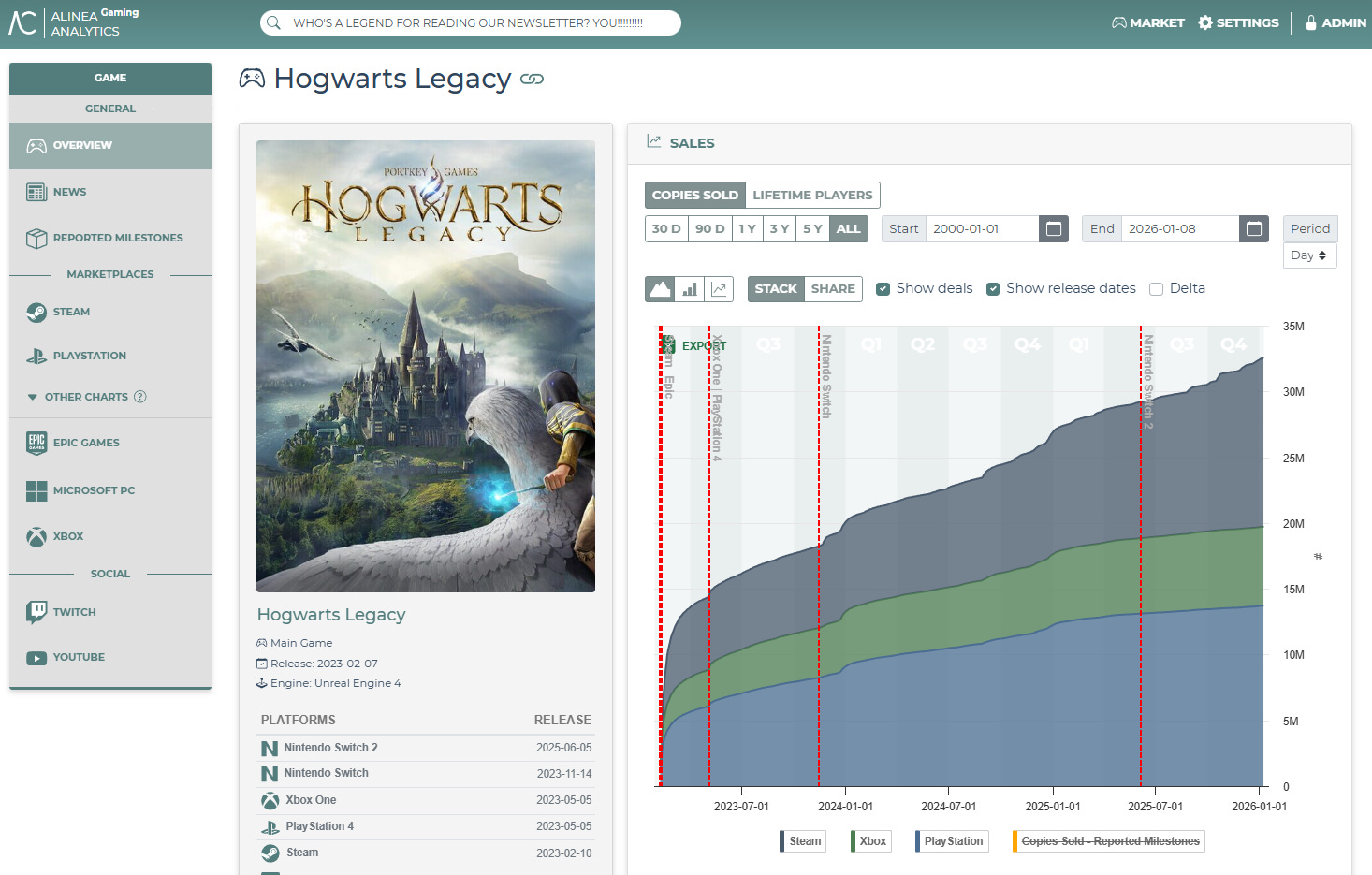Click the Game header tab in sidebar
The width and height of the screenshot is (1372, 875).
point(110,78)
